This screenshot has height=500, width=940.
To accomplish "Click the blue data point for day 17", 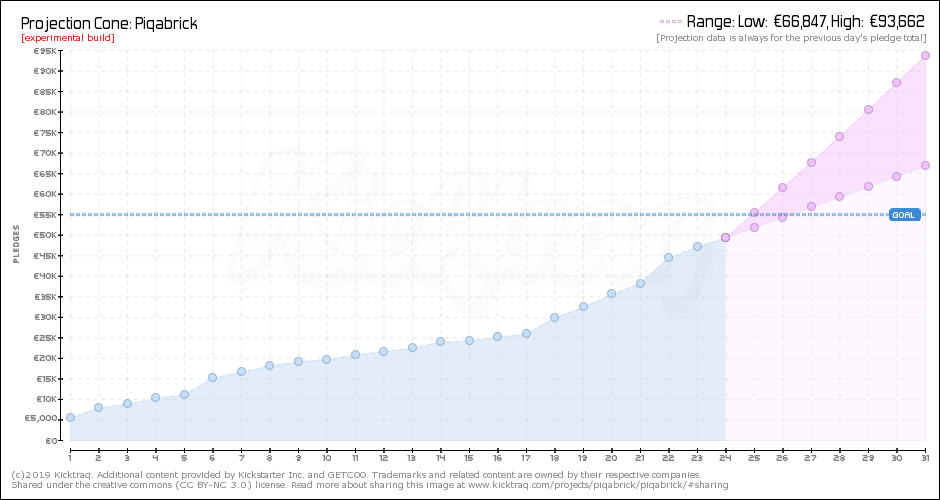I will click(x=526, y=333).
